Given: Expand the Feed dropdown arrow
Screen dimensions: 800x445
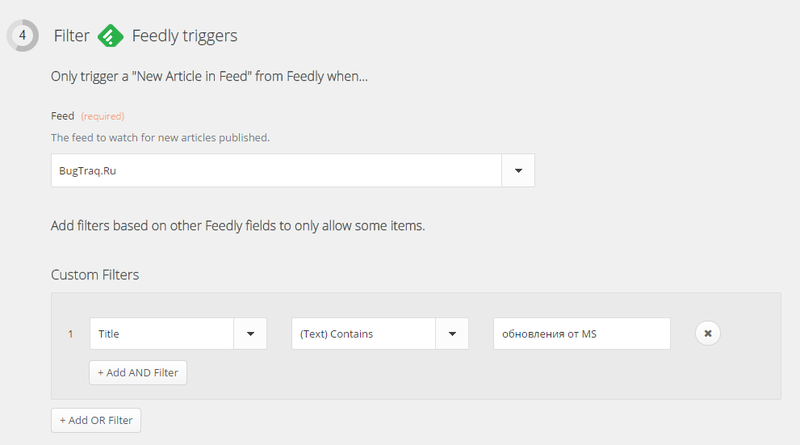Looking at the screenshot, I should pyautogui.click(x=518, y=171).
